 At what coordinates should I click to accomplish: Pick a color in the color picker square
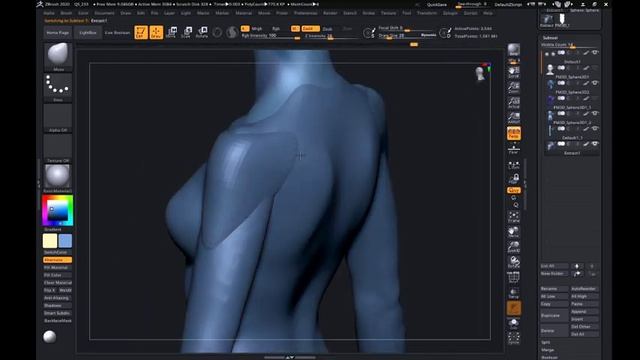pos(57,210)
